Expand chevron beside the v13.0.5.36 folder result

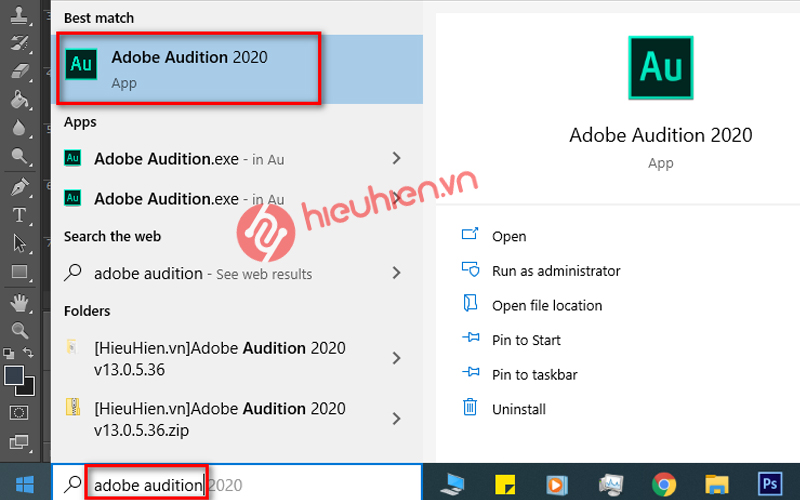[x=396, y=358]
